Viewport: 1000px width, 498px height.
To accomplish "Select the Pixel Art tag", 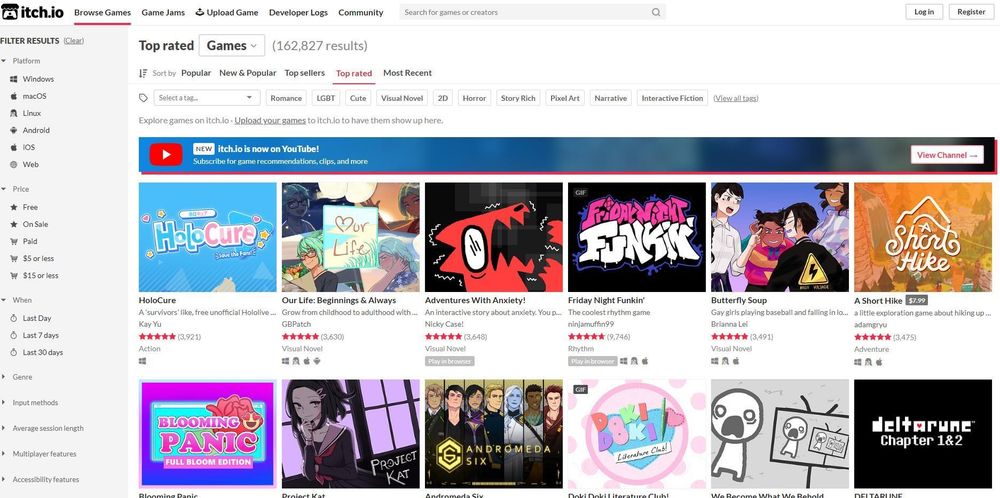I will (565, 98).
